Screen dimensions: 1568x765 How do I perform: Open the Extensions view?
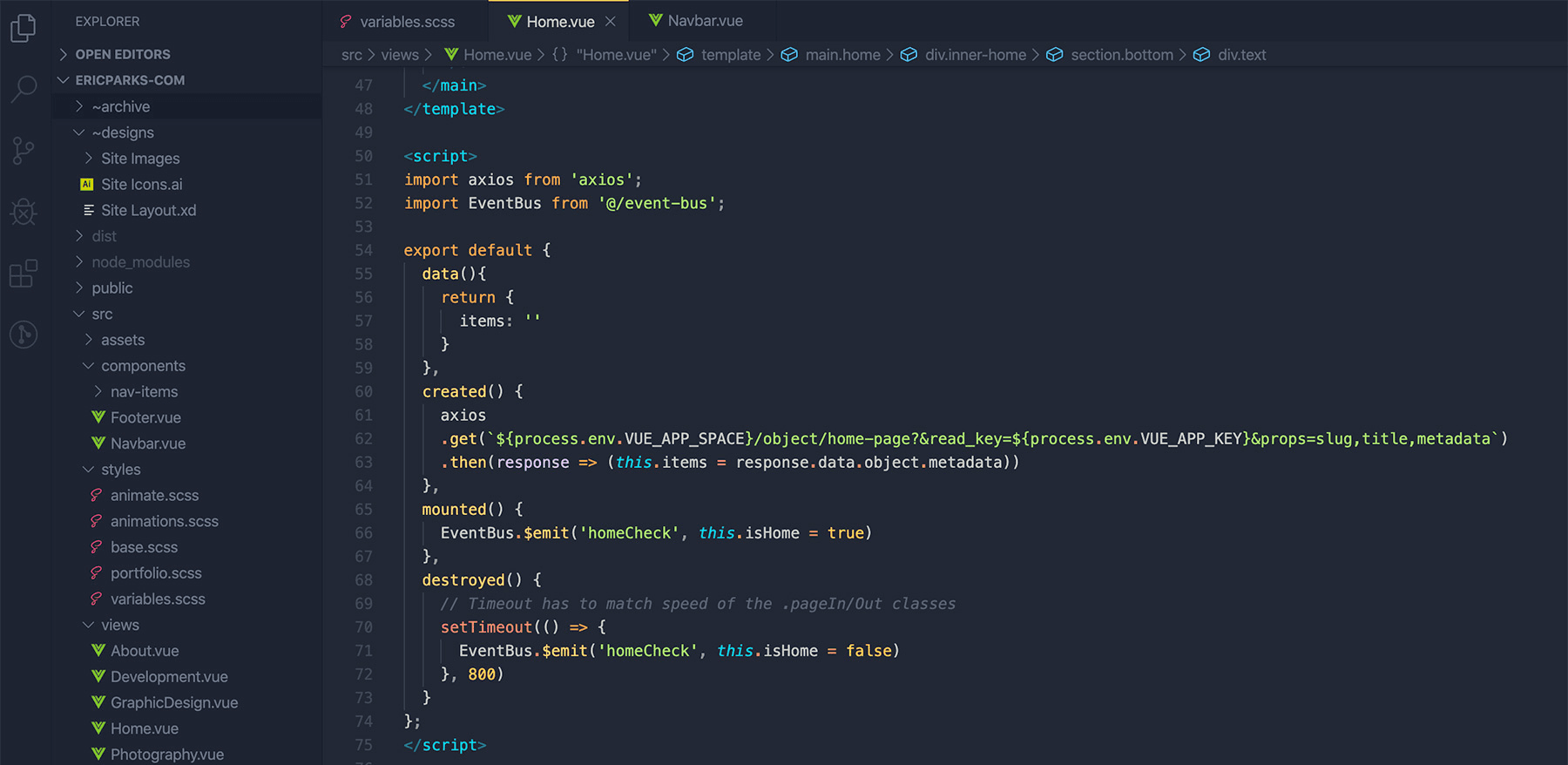coord(24,273)
